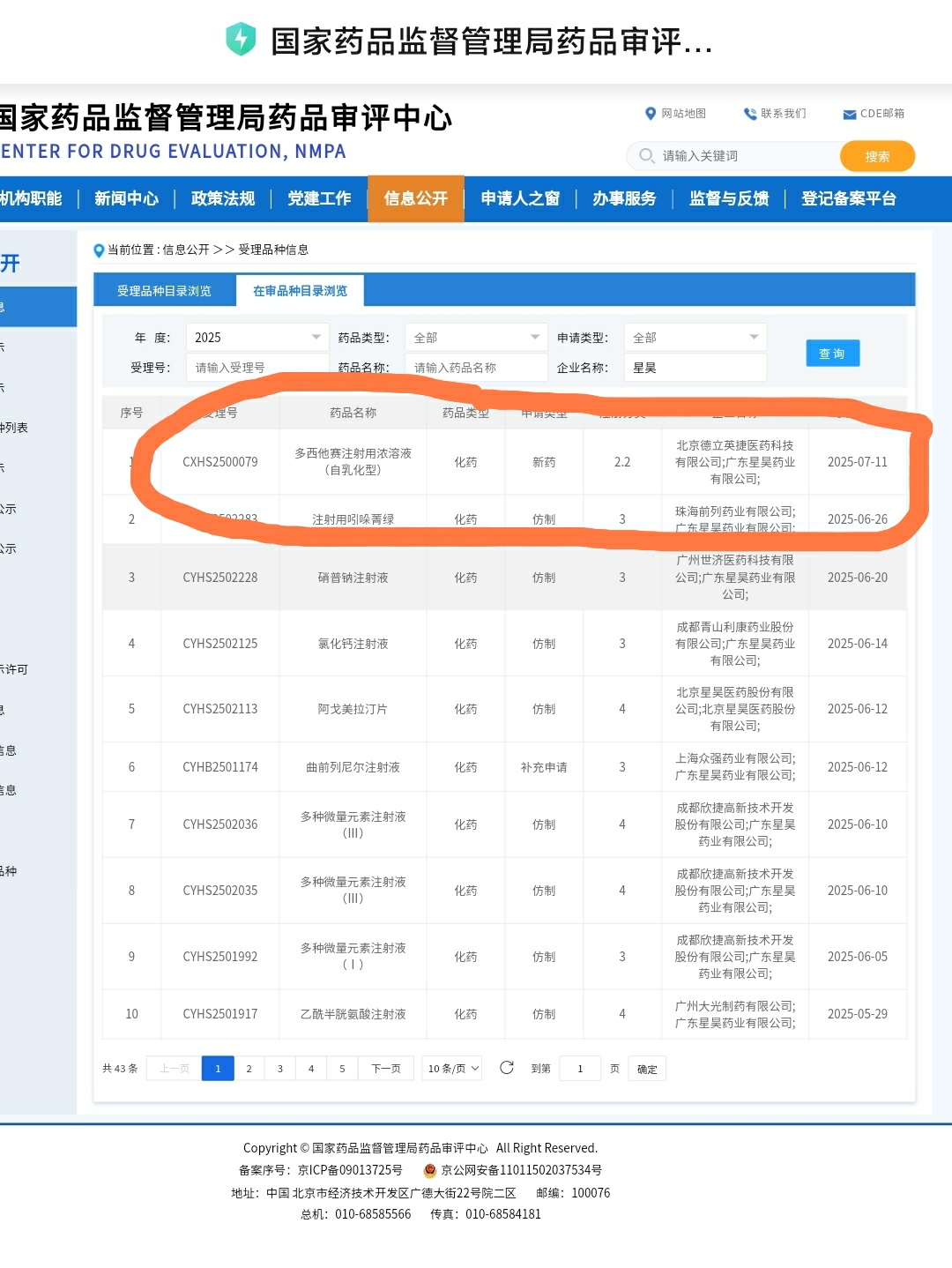This screenshot has height=1268, width=952.
Task: Click date 2025-05-29
Action: (858, 1014)
